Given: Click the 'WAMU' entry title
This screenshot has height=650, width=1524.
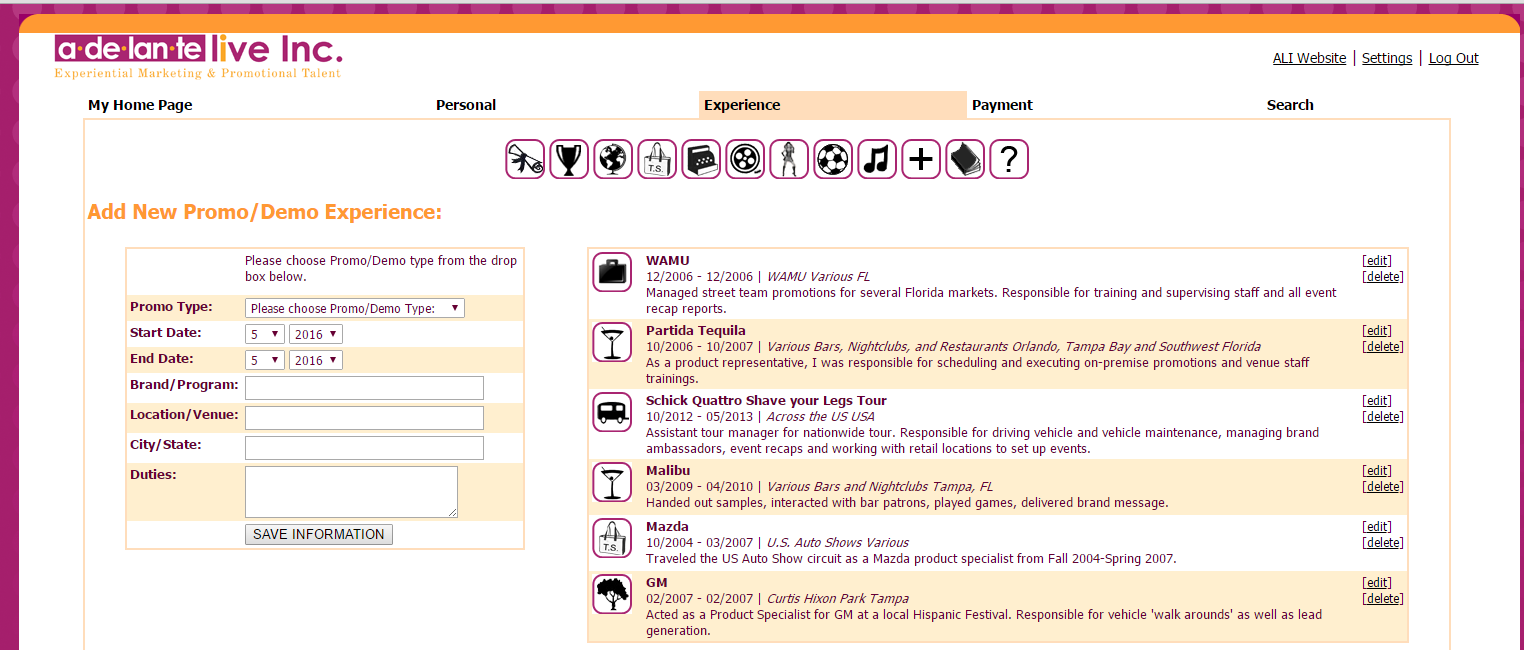Looking at the screenshot, I should [668, 261].
